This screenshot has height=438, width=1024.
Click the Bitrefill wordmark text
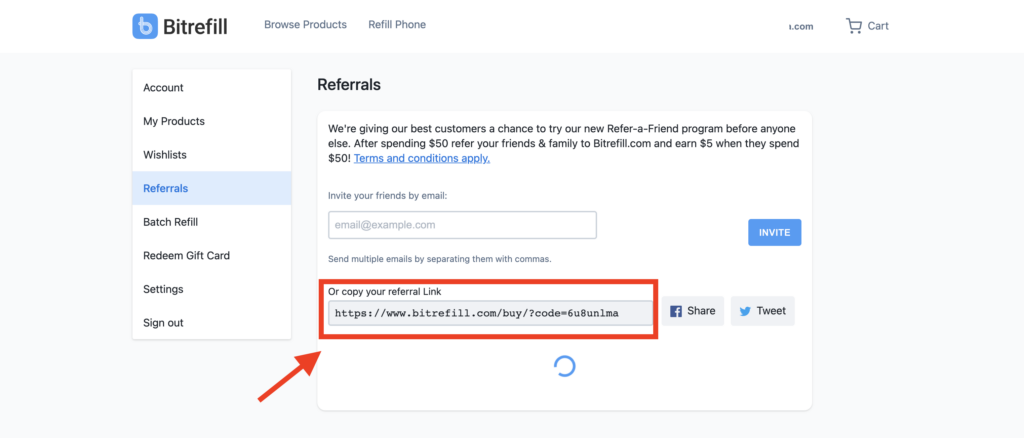[x=196, y=26]
